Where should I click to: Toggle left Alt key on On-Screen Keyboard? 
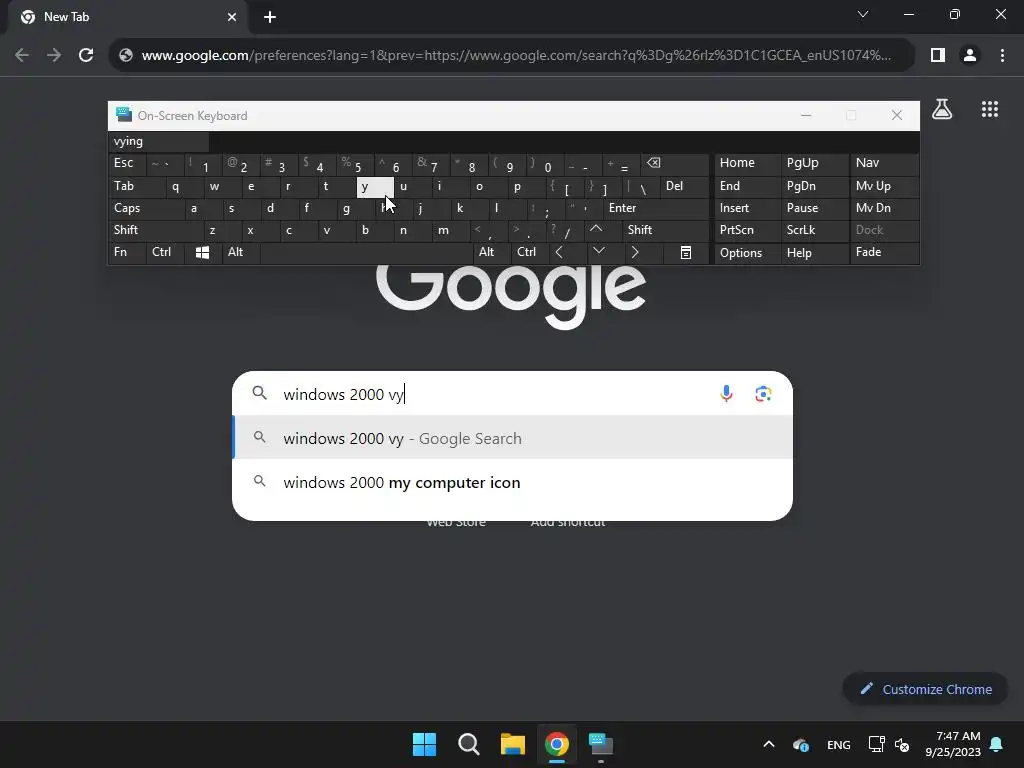point(241,252)
